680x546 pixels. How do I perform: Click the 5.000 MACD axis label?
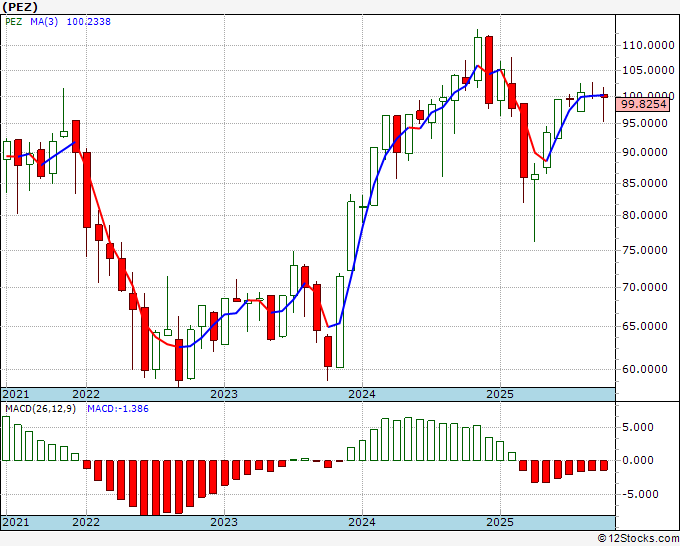coord(638,427)
